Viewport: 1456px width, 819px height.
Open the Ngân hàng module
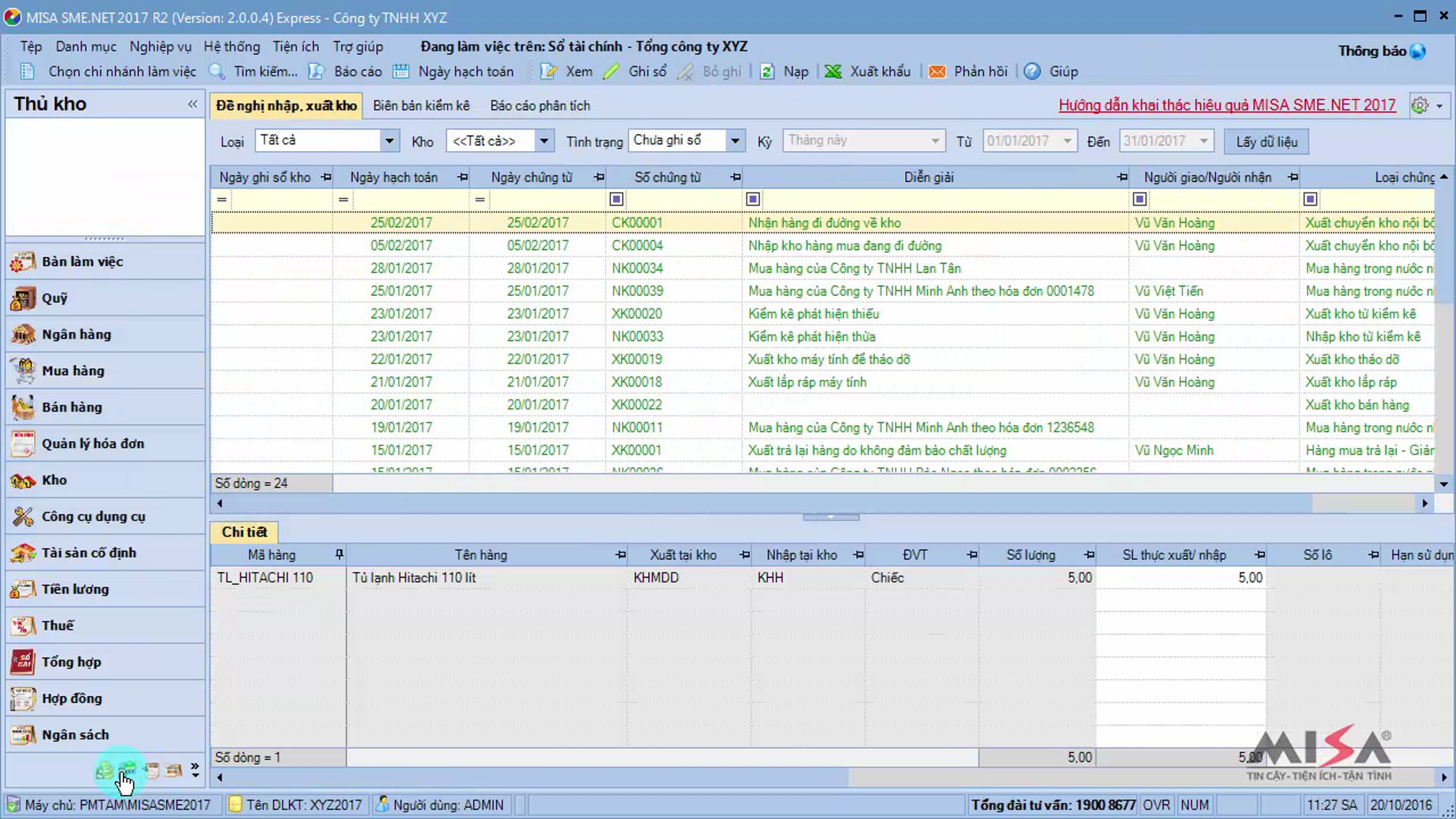tap(105, 334)
